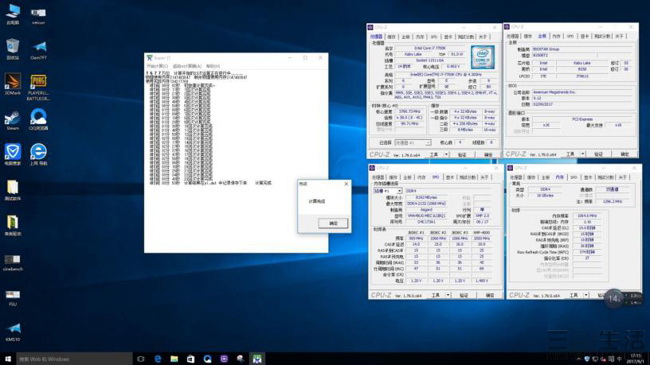Screen dimensions: 650x365
Task: Open QQ Browser from the taskbar
Action: (207, 359)
